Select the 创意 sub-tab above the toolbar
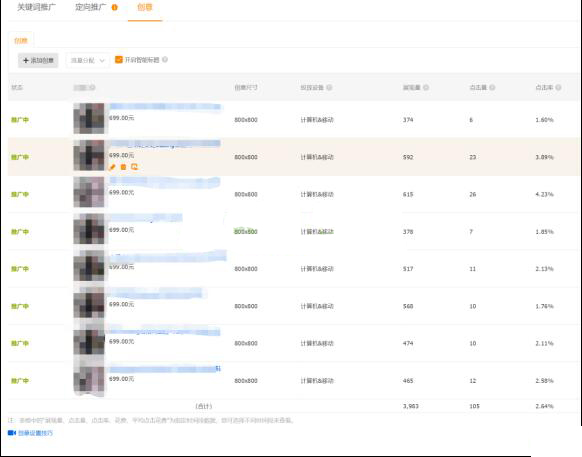The height and width of the screenshot is (457, 582). click(21, 40)
